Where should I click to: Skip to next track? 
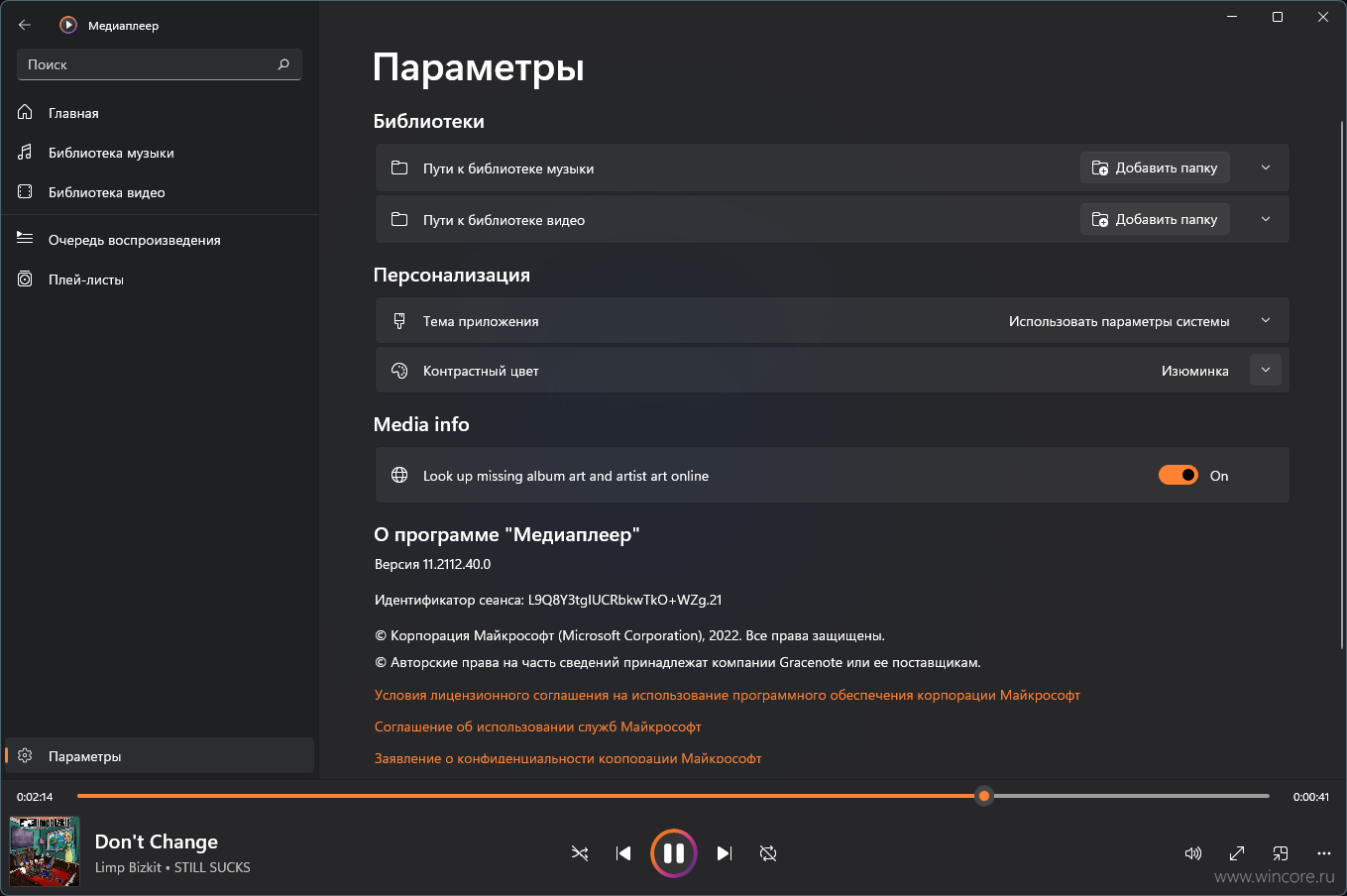click(x=725, y=853)
